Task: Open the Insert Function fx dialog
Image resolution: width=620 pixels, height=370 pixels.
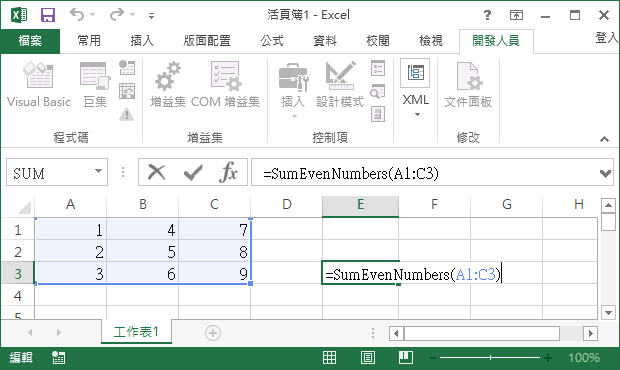Action: click(229, 172)
